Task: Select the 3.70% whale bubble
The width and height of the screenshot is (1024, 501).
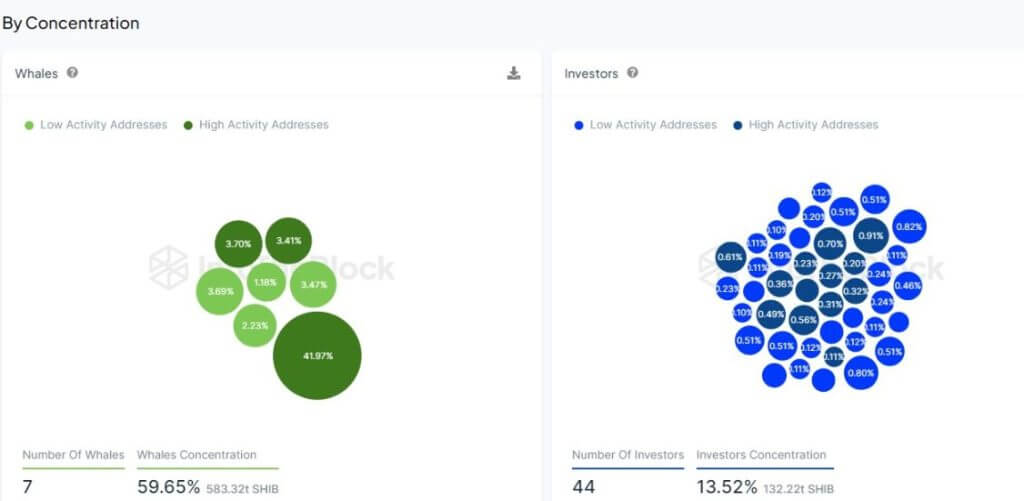Action: (238, 244)
